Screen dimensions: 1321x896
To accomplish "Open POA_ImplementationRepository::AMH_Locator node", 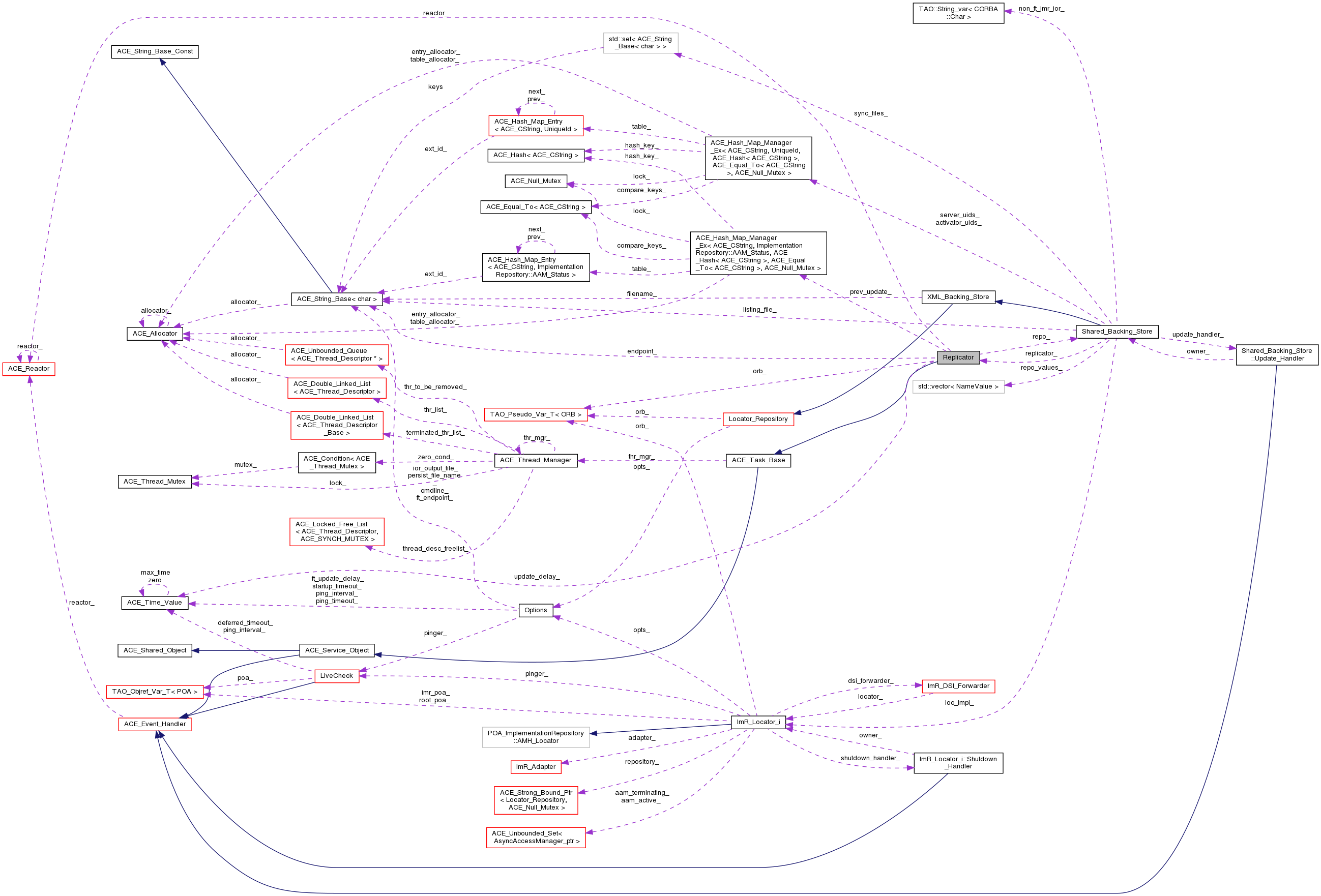I will click(x=536, y=737).
